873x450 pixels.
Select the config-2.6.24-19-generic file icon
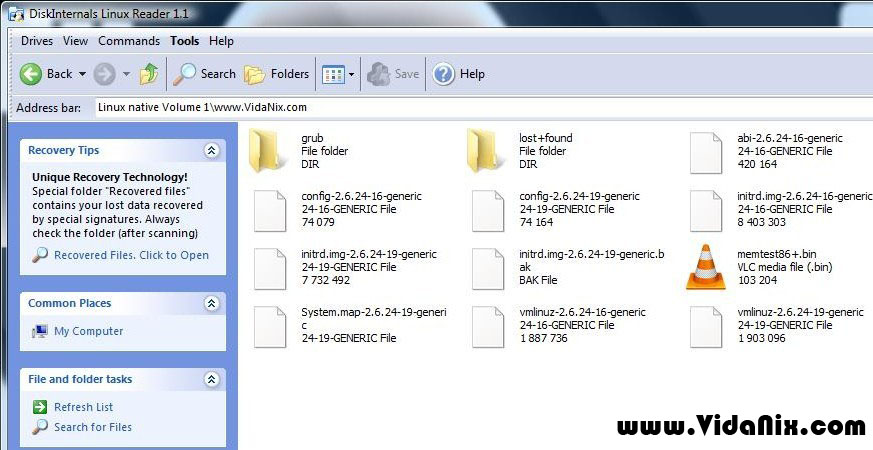pyautogui.click(x=488, y=211)
